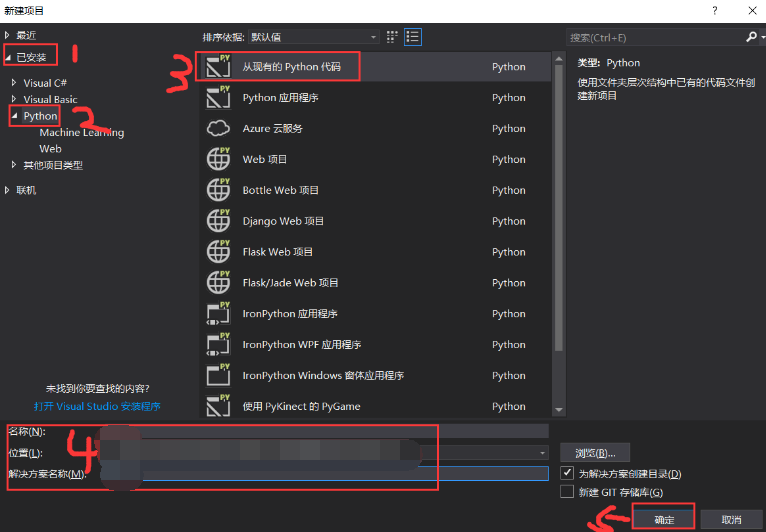The image size is (766, 532).
Task: Click the 从现有的 Python 代码 template icon
Action: click(x=218, y=66)
